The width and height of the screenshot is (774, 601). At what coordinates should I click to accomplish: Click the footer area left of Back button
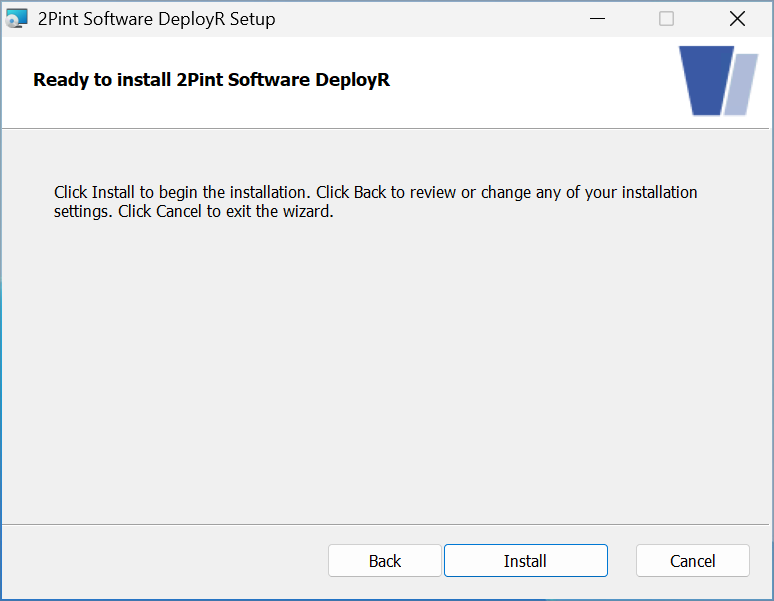coord(160,561)
